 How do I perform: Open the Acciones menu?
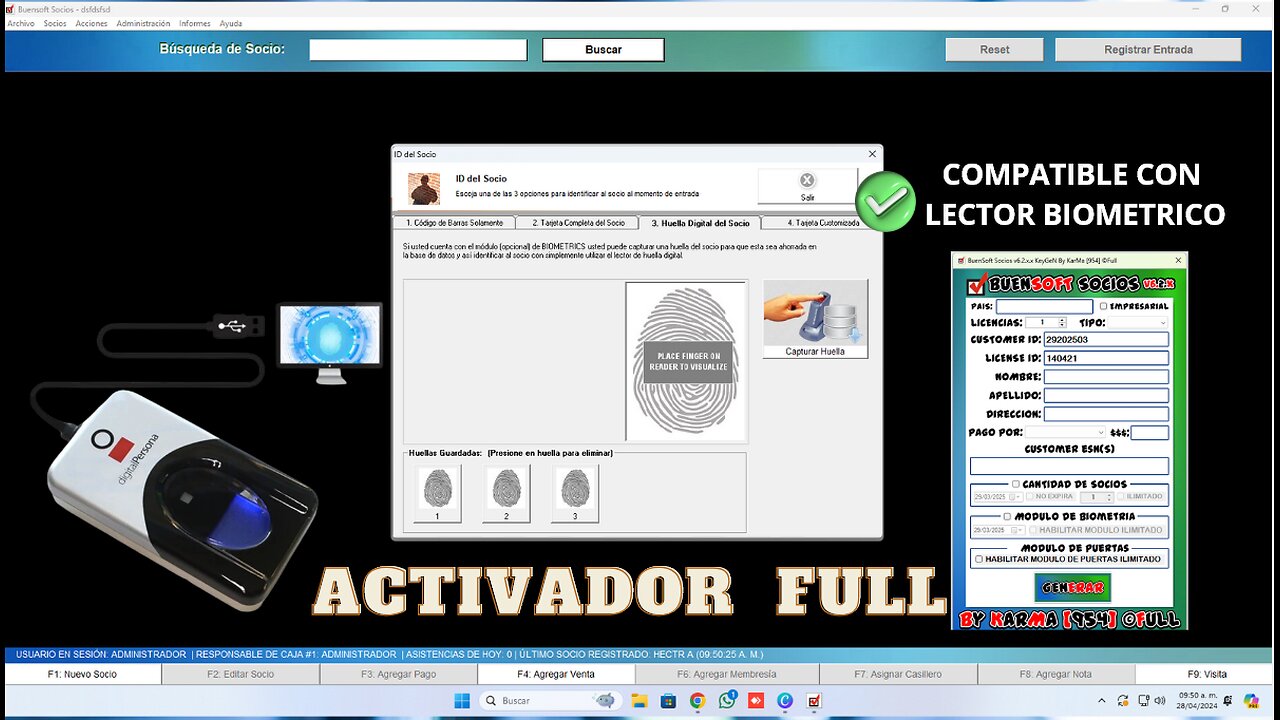click(x=91, y=23)
